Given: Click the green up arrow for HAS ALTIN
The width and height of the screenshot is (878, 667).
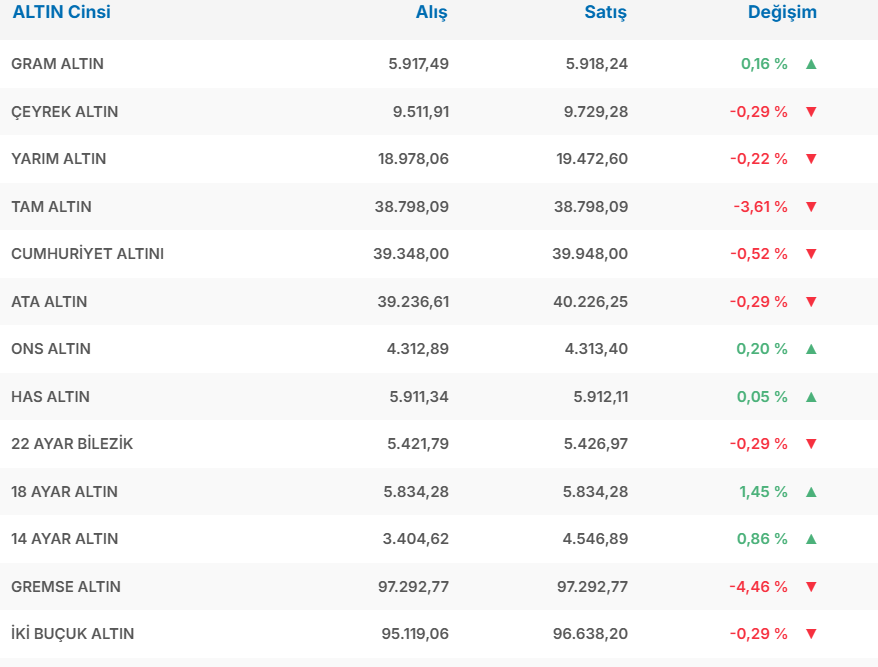Looking at the screenshot, I should (x=811, y=397).
